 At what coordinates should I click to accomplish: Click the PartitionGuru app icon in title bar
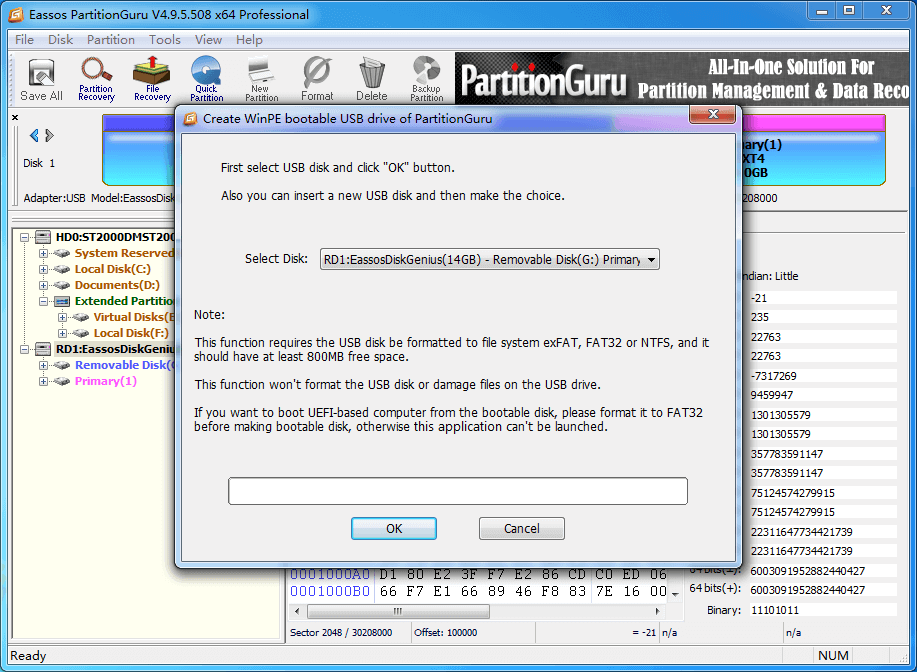[x=16, y=14]
